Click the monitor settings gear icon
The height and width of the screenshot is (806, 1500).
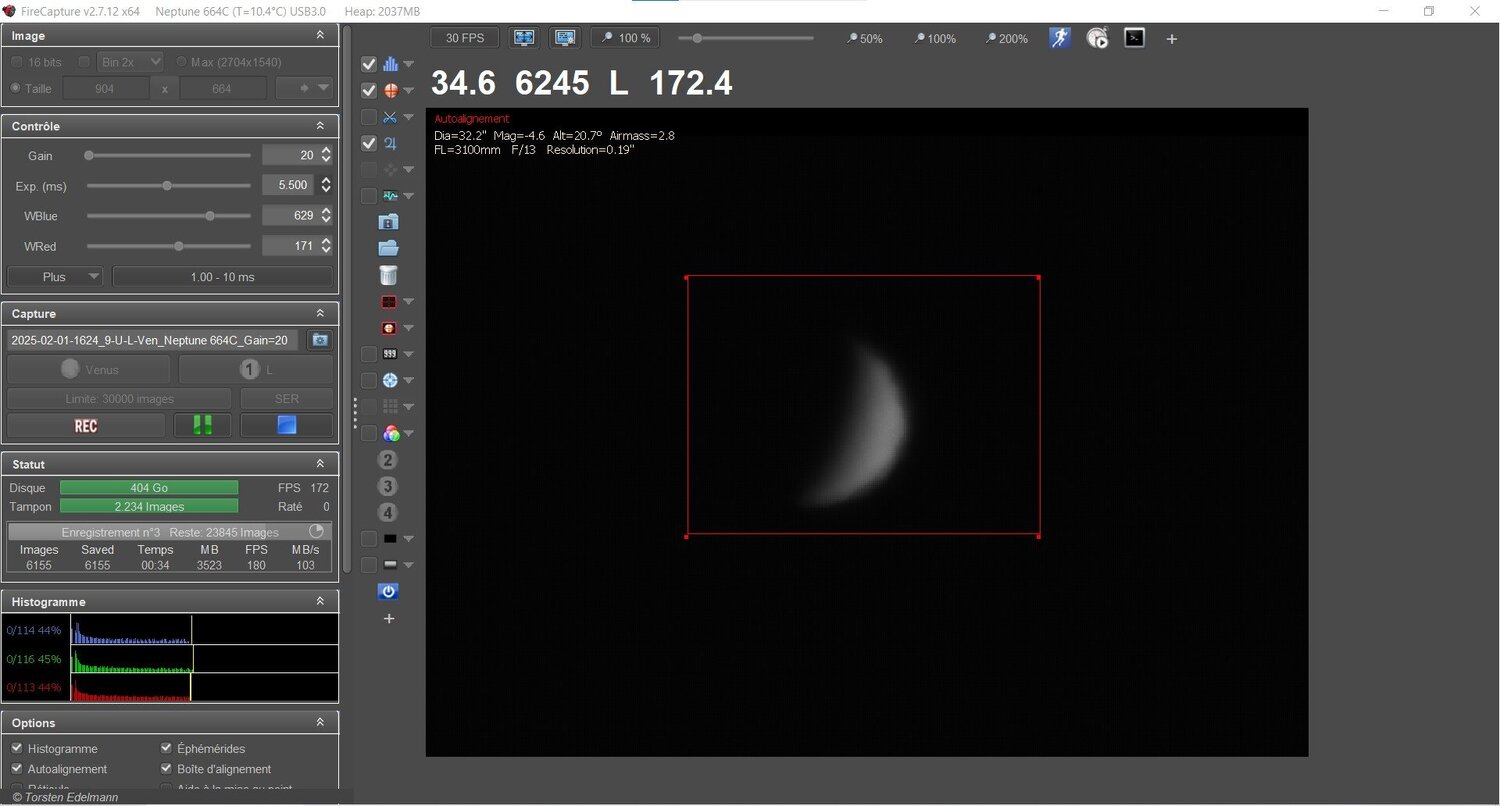click(x=565, y=38)
